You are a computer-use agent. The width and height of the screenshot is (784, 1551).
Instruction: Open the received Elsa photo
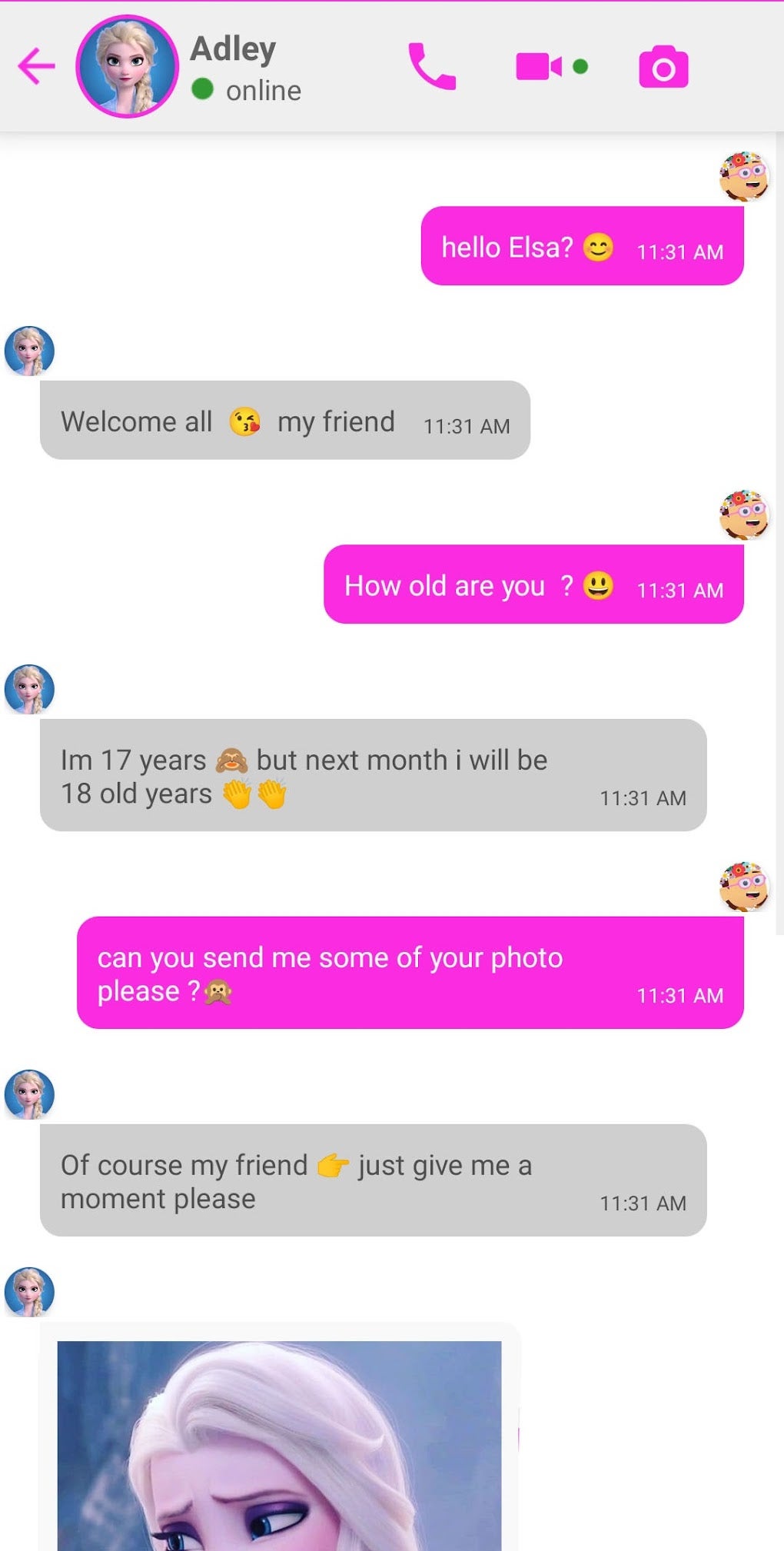coord(279,1446)
